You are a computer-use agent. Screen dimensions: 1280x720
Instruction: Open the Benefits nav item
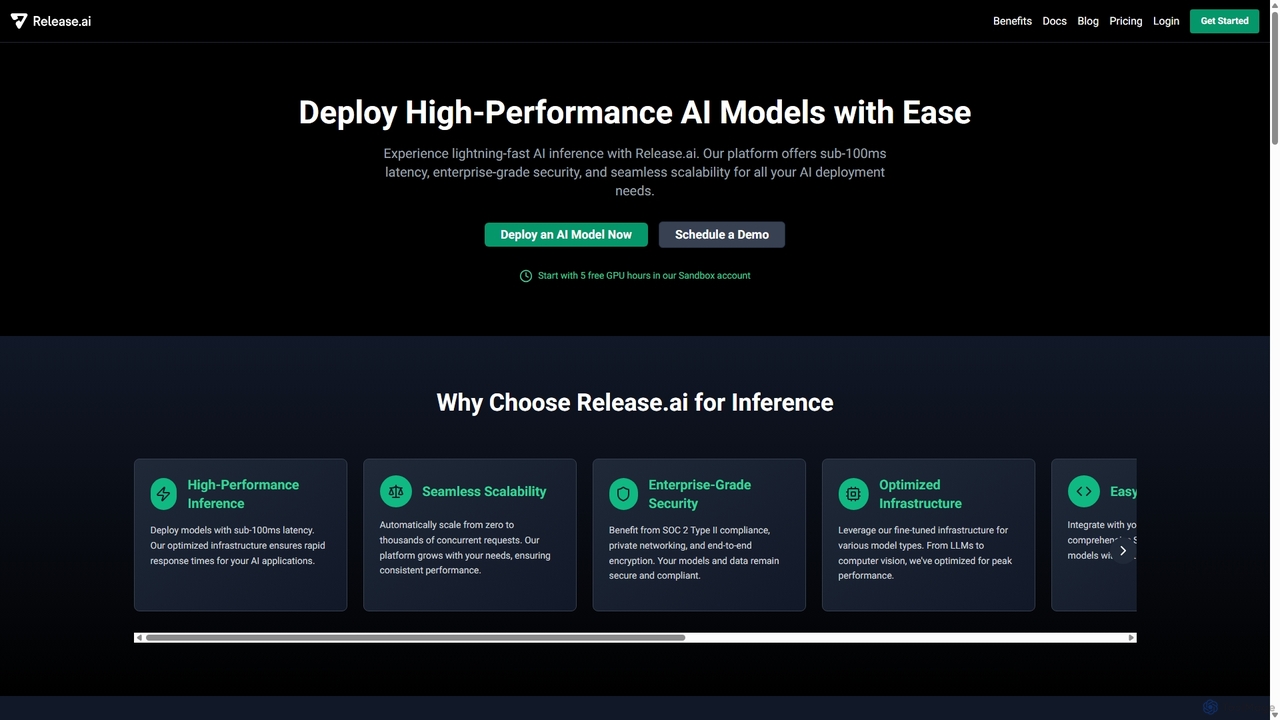[x=1012, y=21]
